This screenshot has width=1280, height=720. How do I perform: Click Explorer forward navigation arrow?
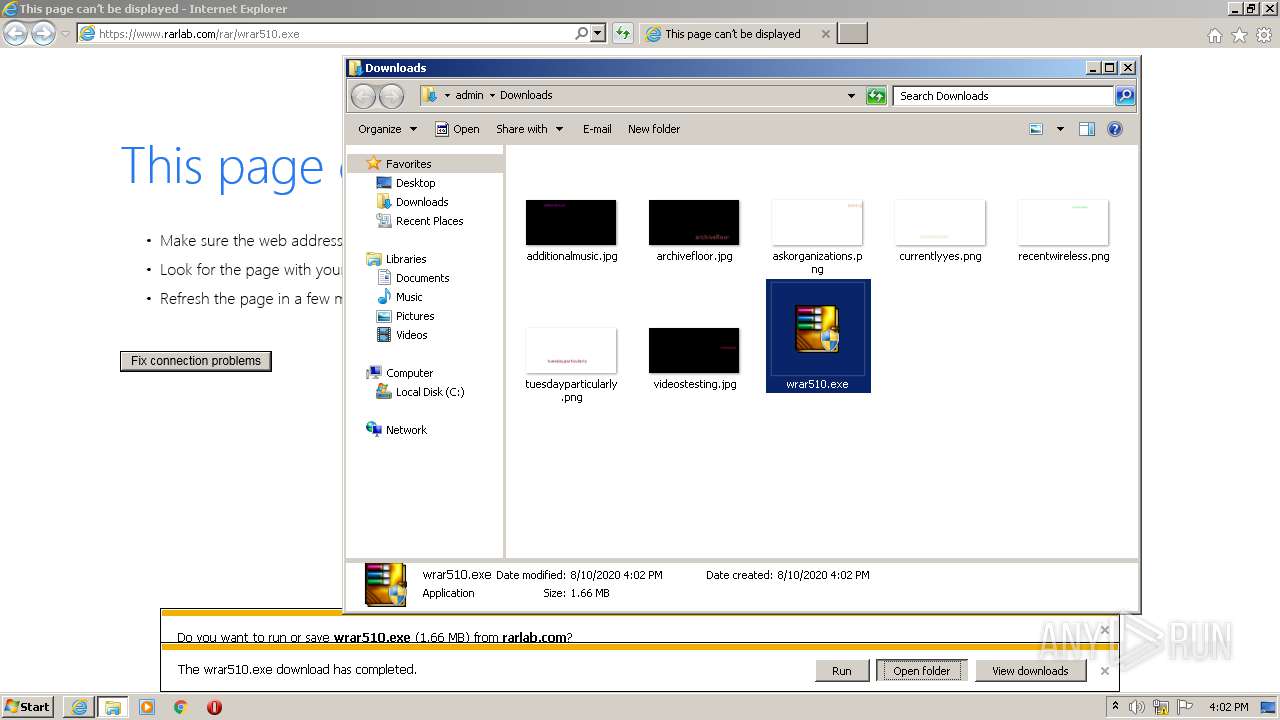[392, 96]
